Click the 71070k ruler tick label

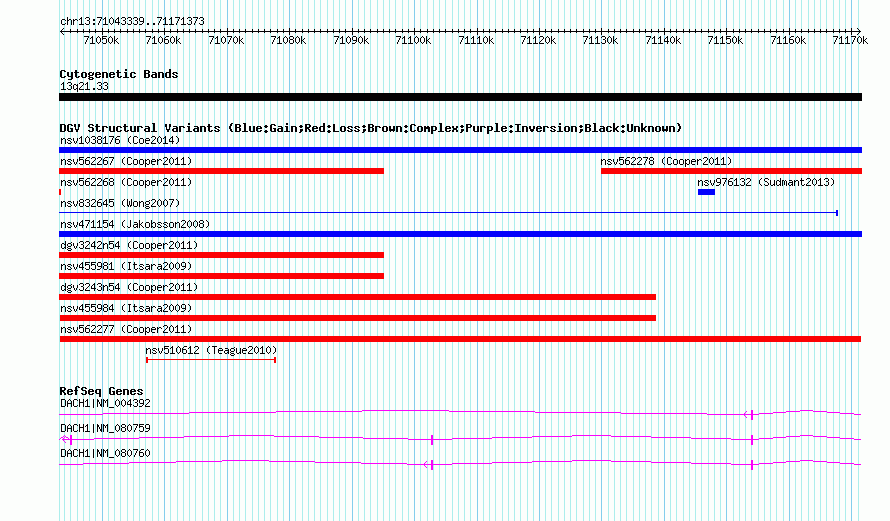(226, 40)
